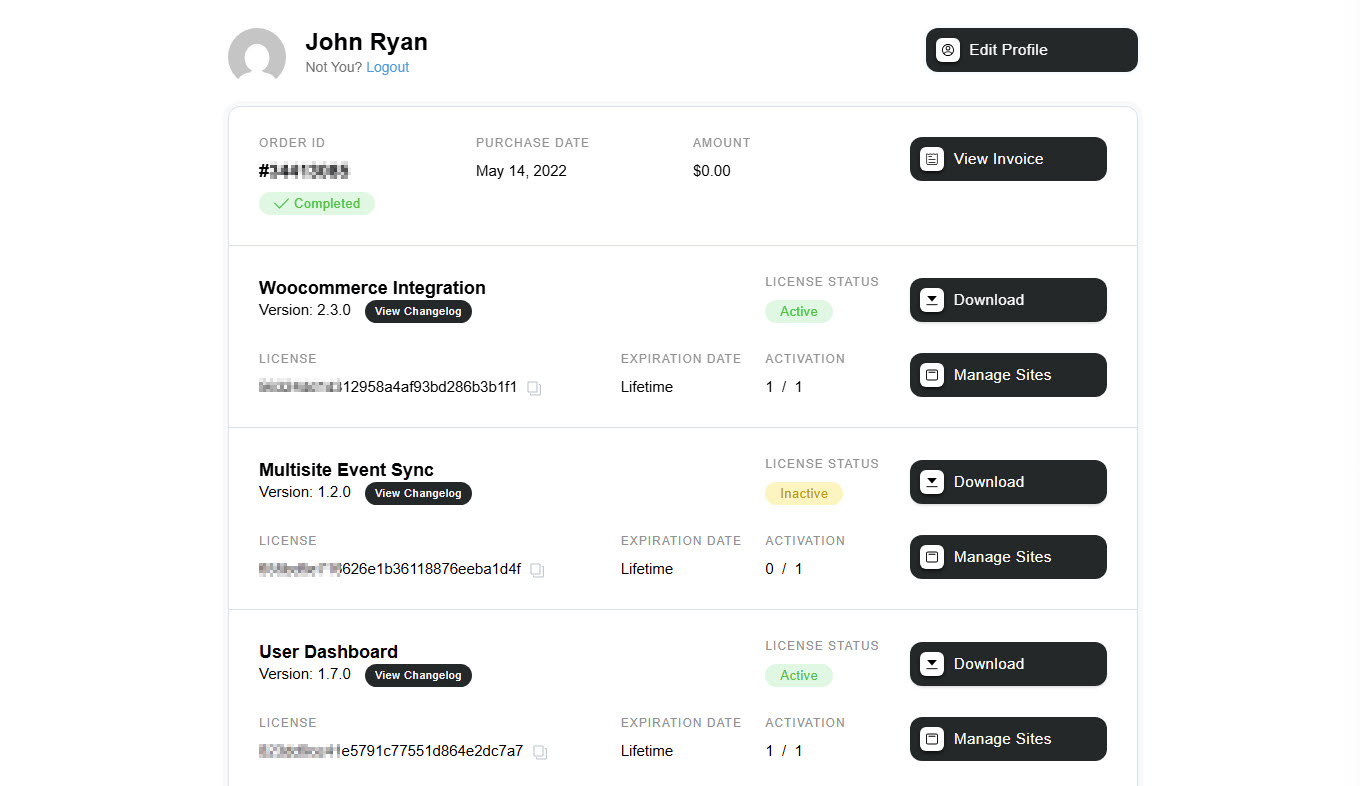Download the Multisite Event Sync plugin
Viewport: 1360px width, 786px height.
[1008, 482]
